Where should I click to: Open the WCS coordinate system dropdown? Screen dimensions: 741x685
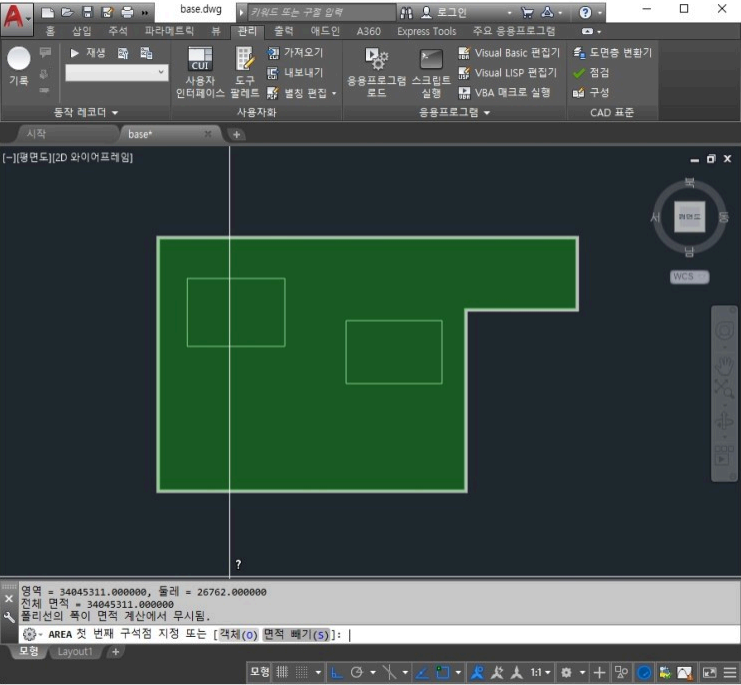689,277
